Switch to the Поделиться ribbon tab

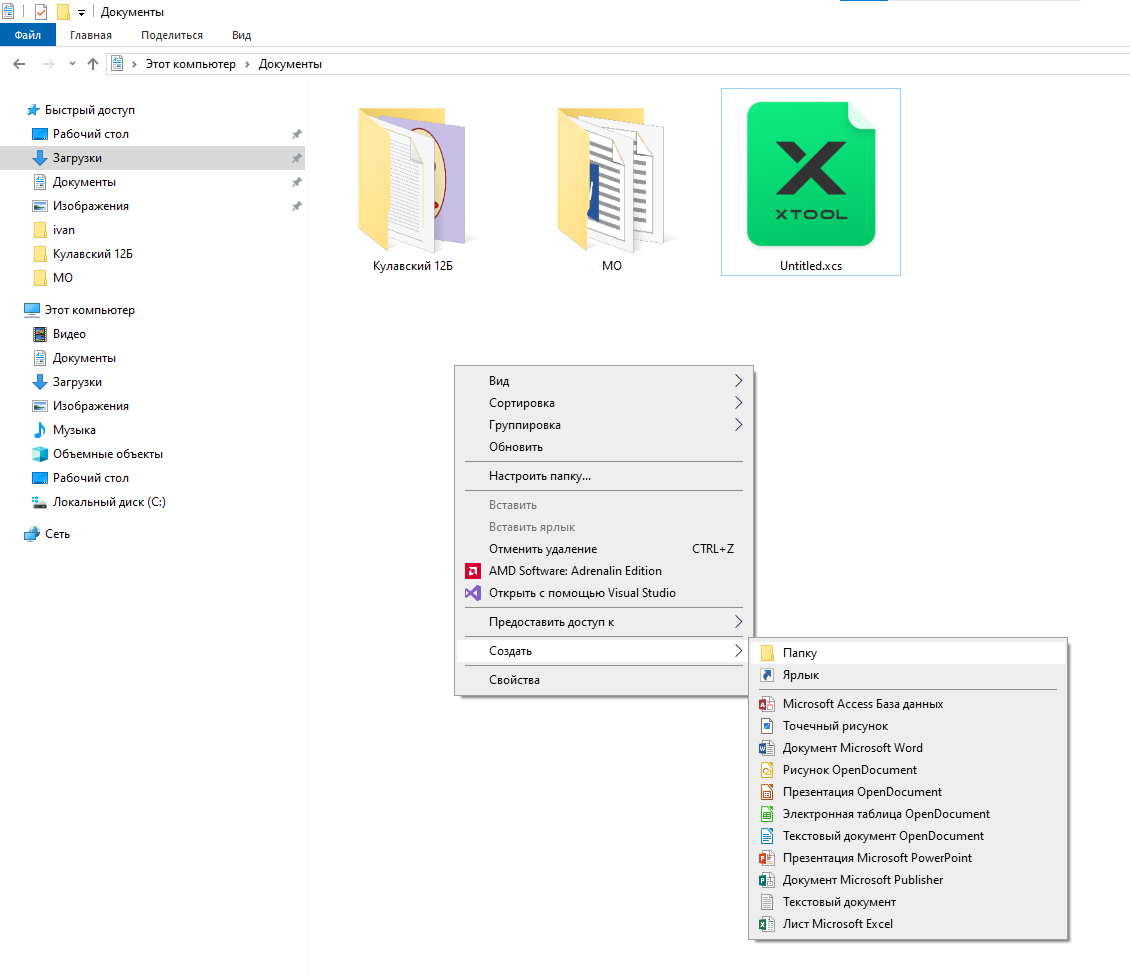click(172, 35)
